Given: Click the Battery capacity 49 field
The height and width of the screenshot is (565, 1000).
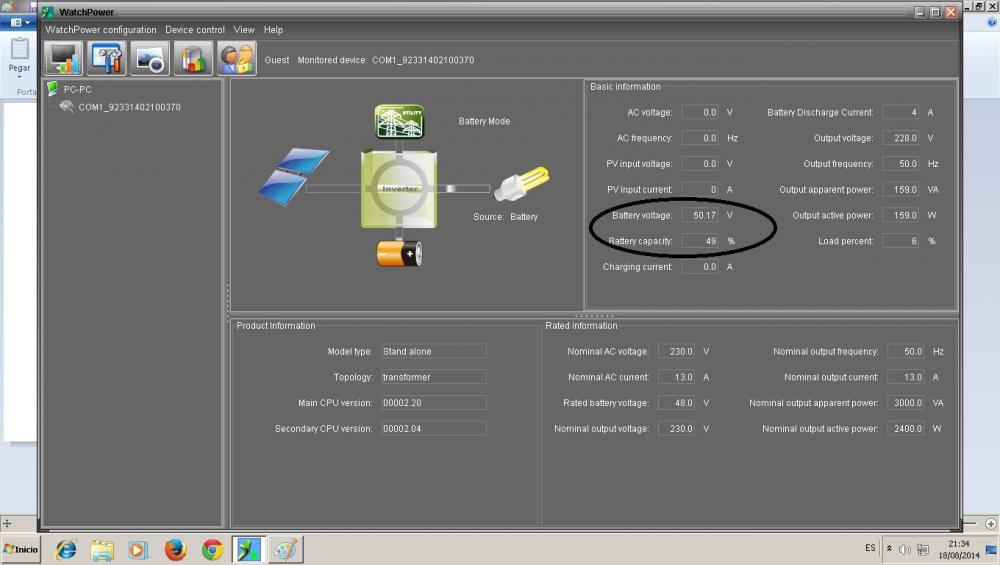Looking at the screenshot, I should (x=700, y=241).
